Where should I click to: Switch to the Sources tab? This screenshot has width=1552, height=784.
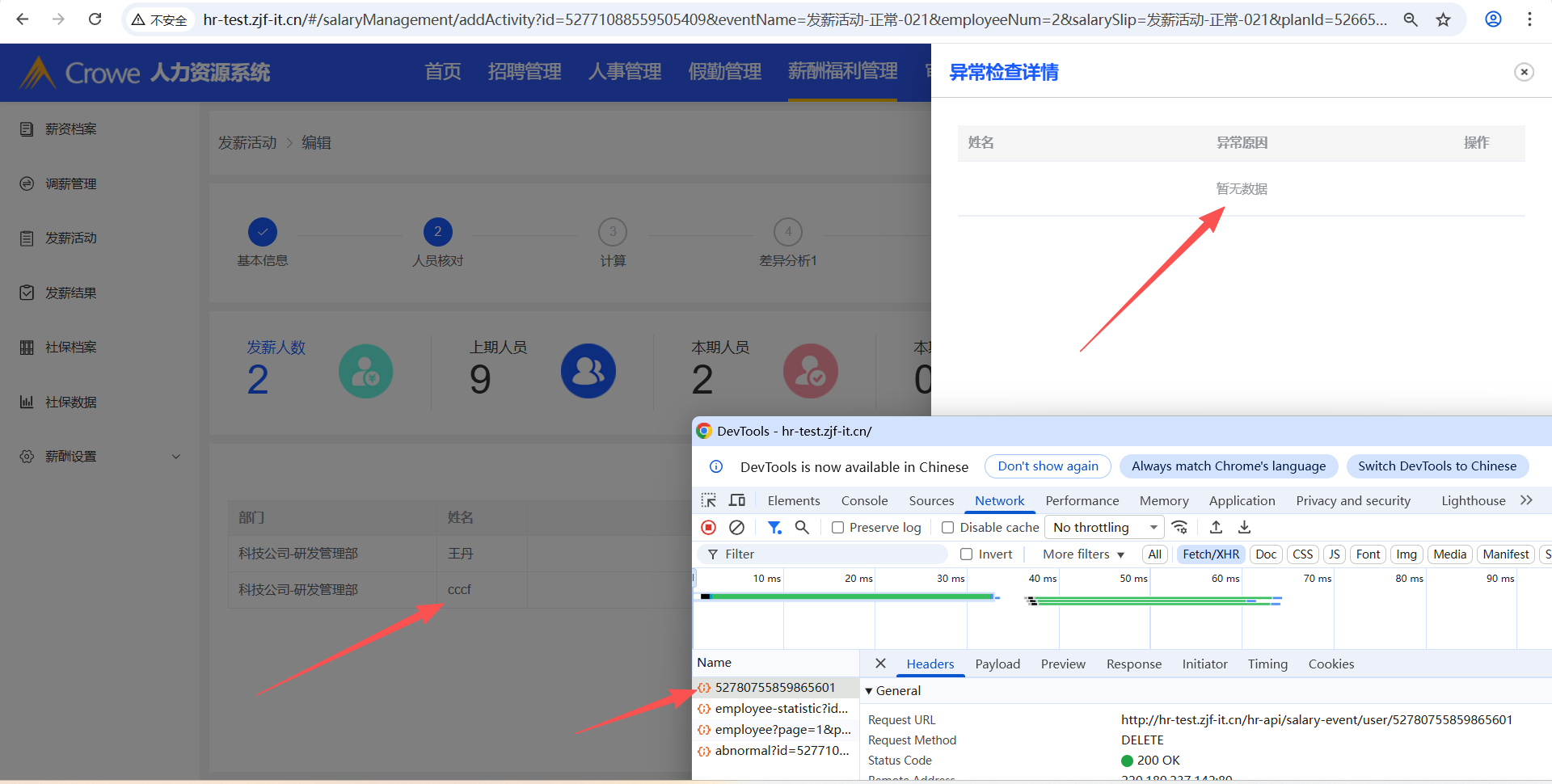pyautogui.click(x=931, y=500)
